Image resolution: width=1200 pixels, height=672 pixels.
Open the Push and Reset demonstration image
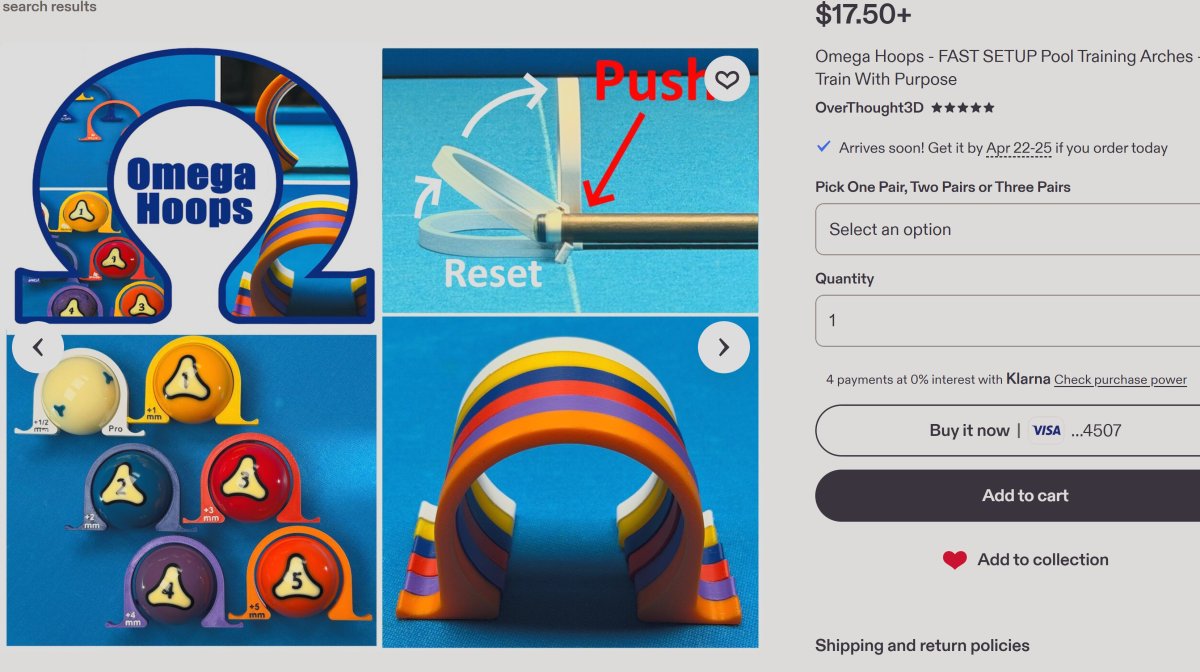pyautogui.click(x=570, y=181)
